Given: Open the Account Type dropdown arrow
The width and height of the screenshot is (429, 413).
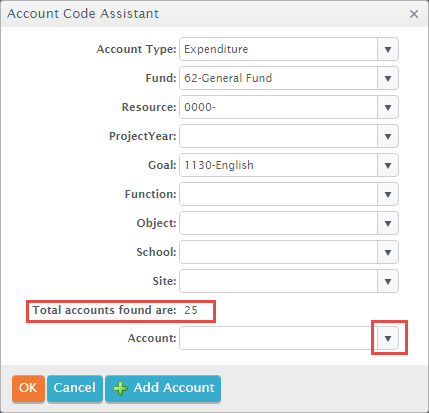Looking at the screenshot, I should (388, 49).
